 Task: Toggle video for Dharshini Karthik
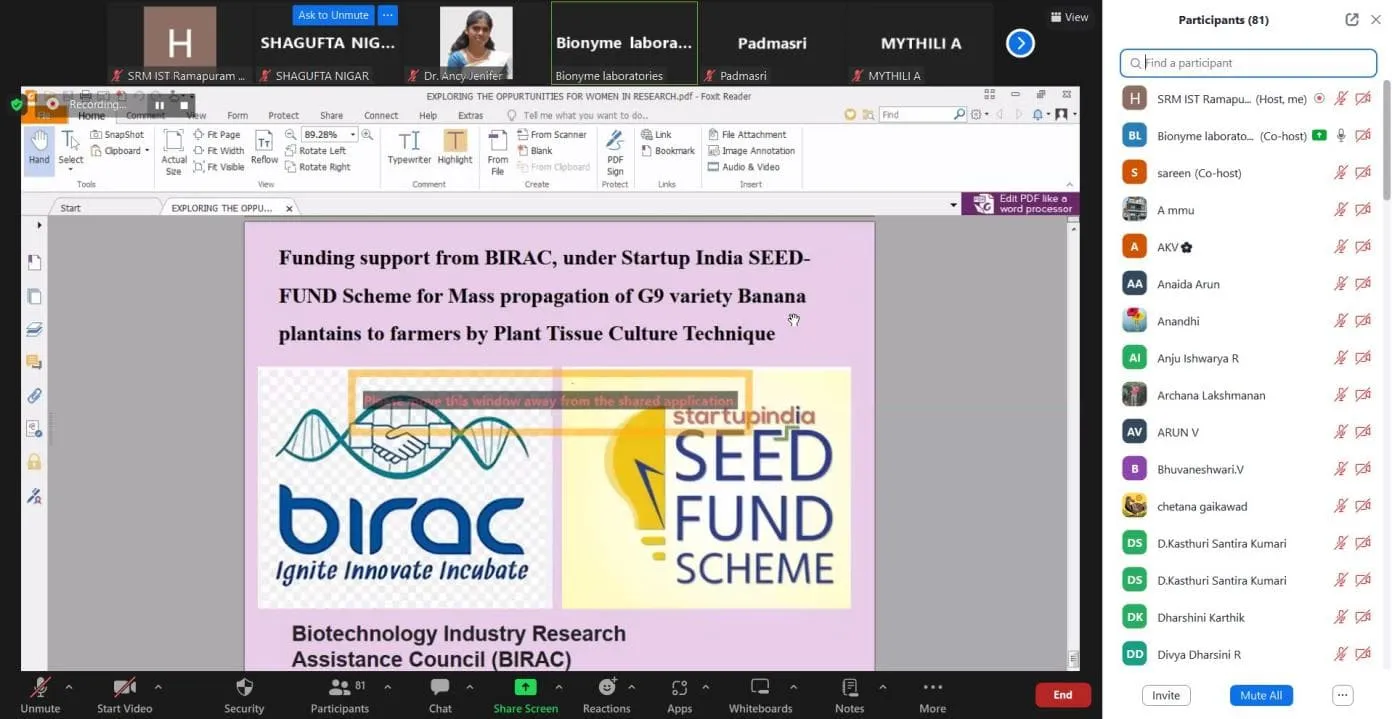[x=1363, y=617]
